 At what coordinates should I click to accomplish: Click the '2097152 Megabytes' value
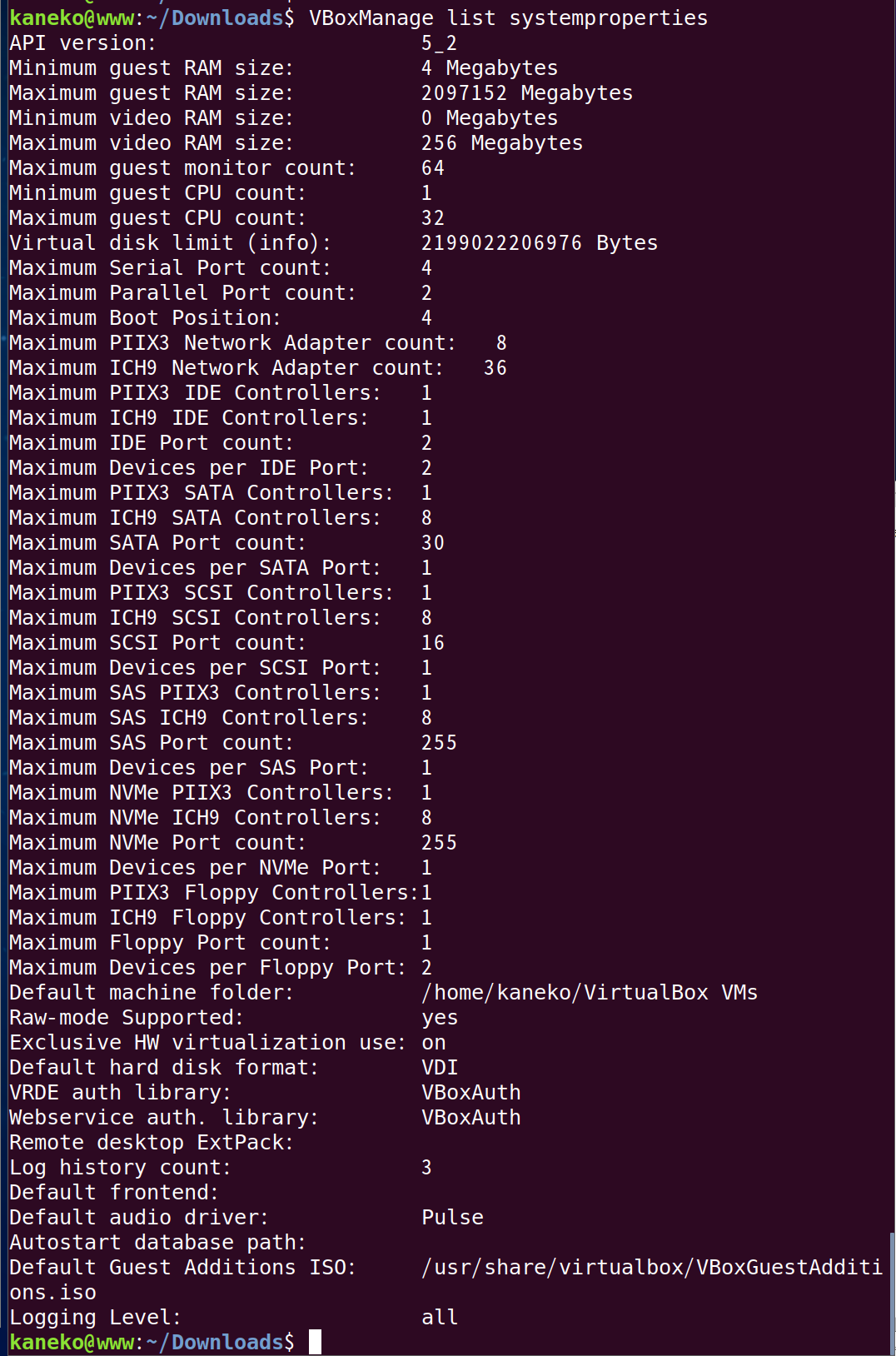click(x=527, y=92)
